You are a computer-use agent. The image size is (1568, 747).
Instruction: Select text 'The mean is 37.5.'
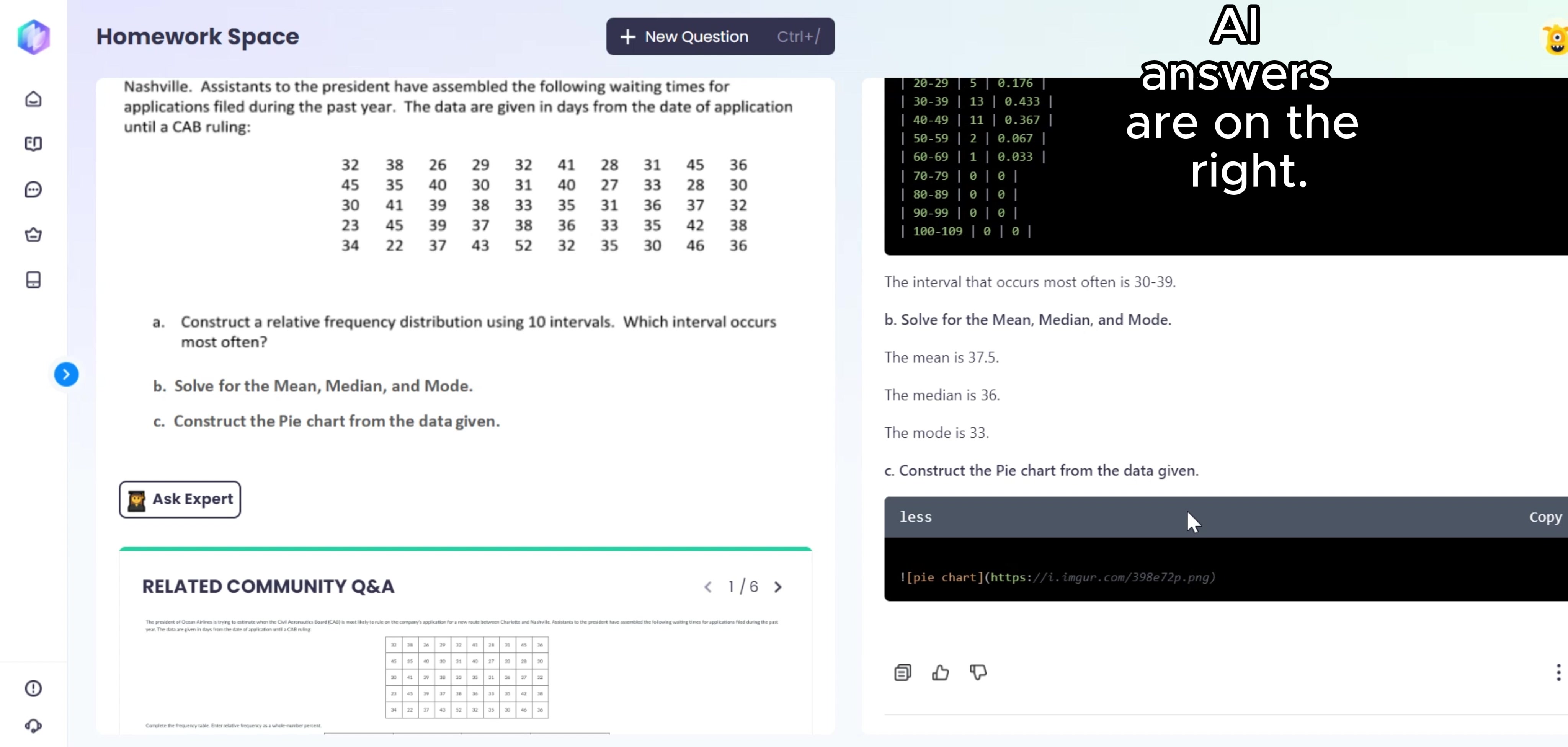click(942, 358)
